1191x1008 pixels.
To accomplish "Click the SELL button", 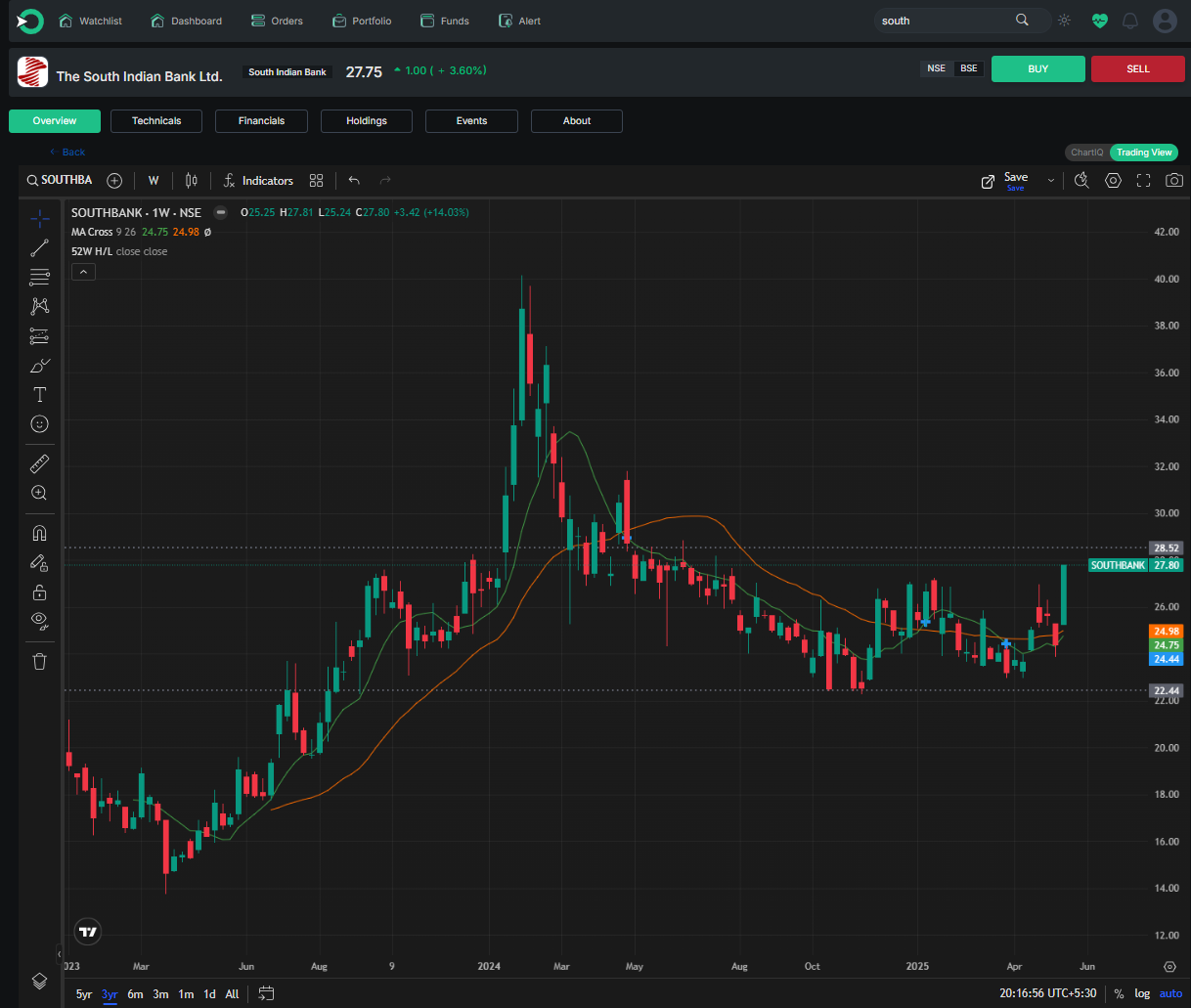I will coord(1137,68).
